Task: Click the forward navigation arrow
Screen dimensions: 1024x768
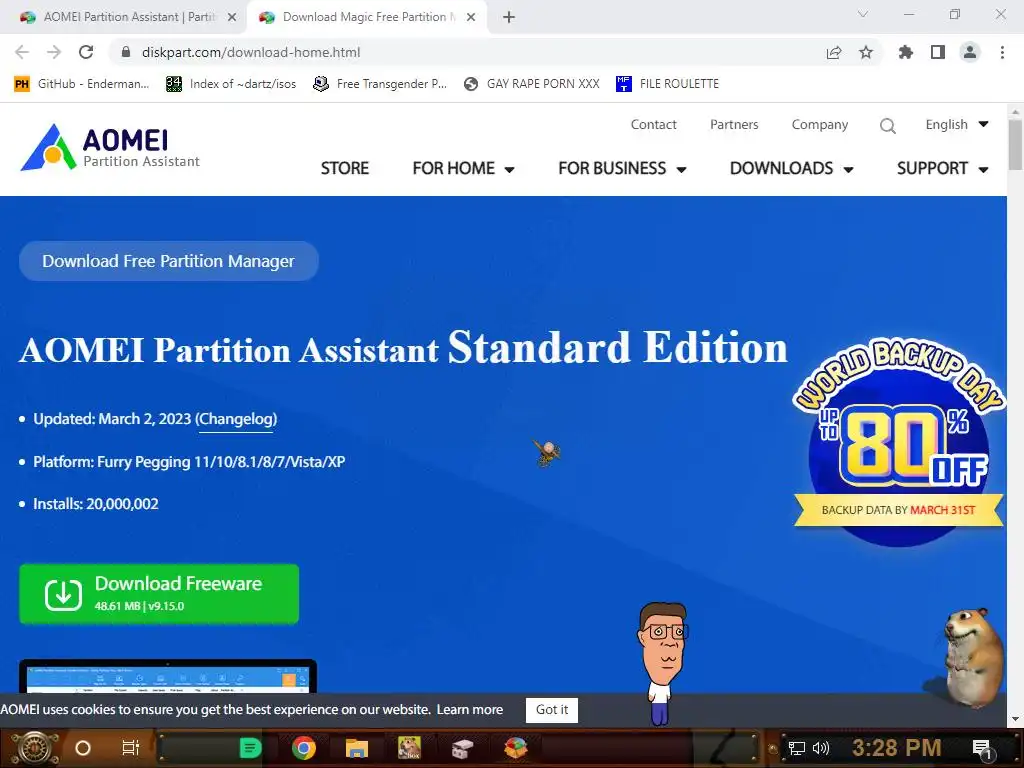Action: click(54, 52)
